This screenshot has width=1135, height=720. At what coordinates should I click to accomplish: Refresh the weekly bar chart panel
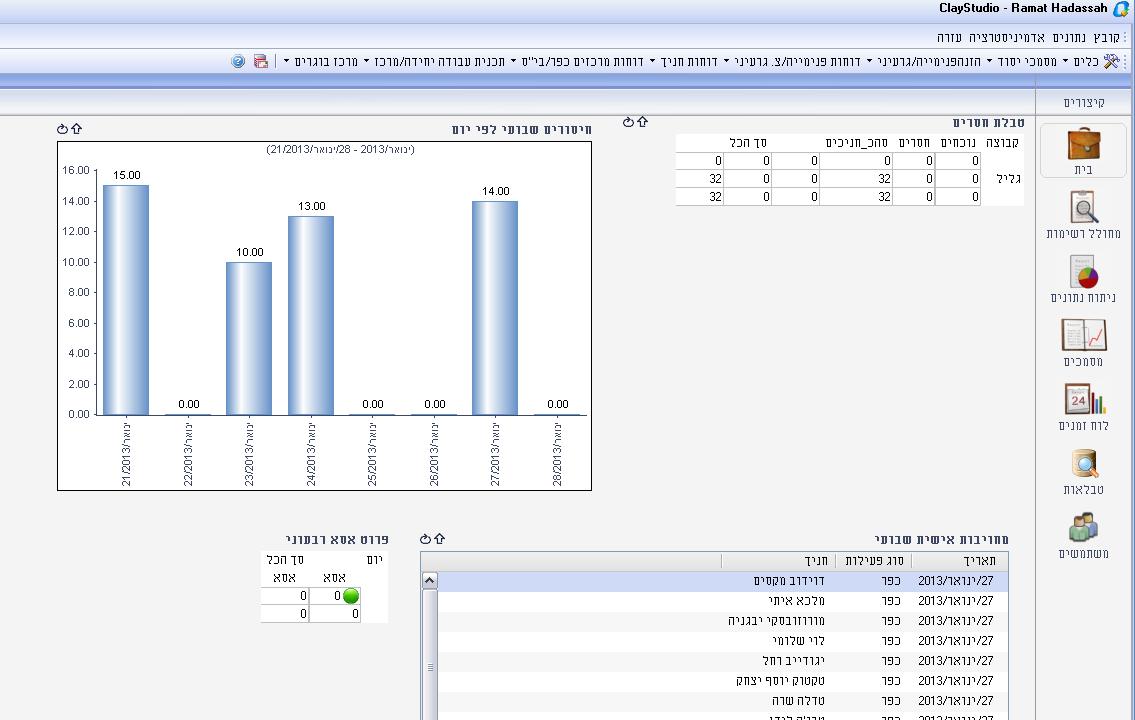click(62, 129)
